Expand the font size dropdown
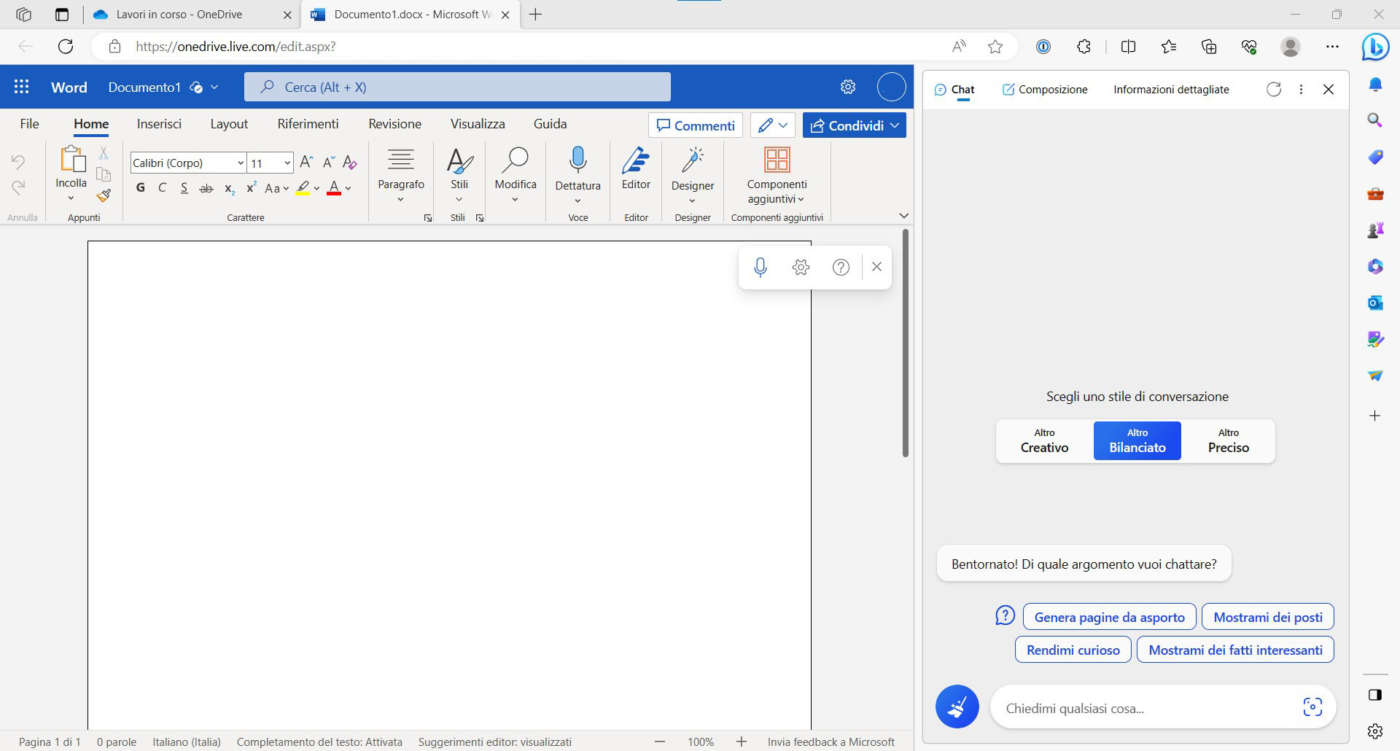Viewport: 1400px width, 751px height. tap(287, 163)
